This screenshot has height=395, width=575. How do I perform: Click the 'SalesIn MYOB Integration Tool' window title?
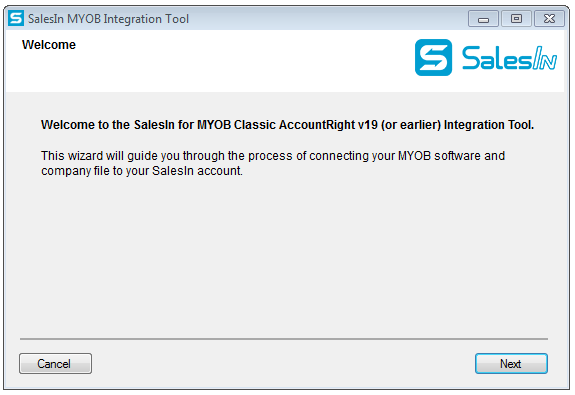tap(108, 19)
